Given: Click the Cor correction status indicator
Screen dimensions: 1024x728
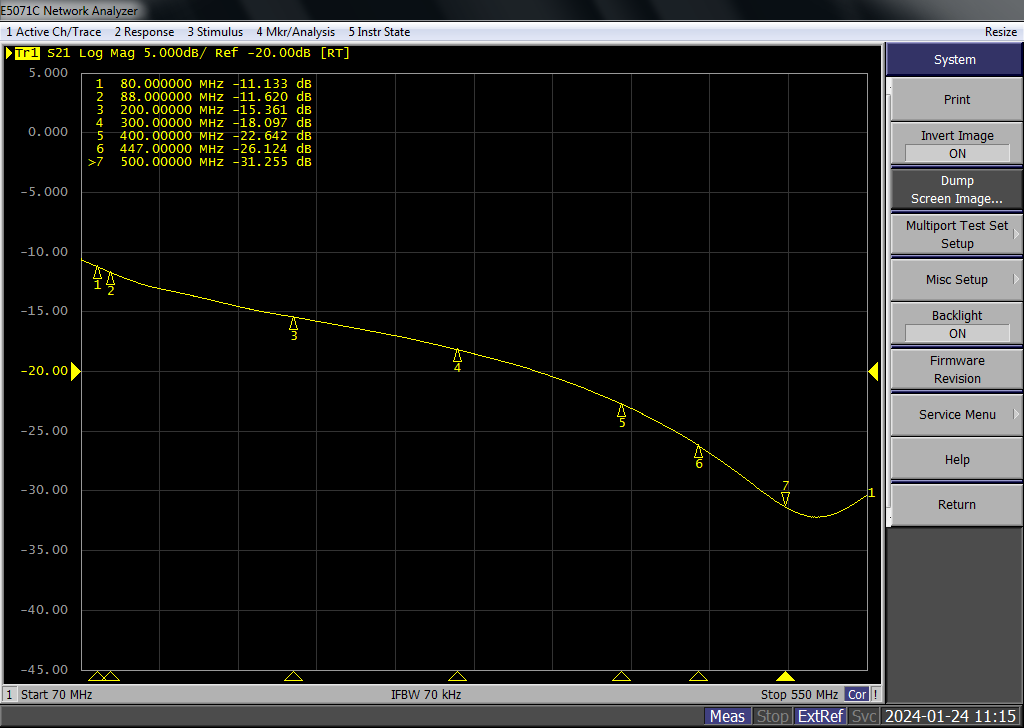Looking at the screenshot, I should click(857, 695).
